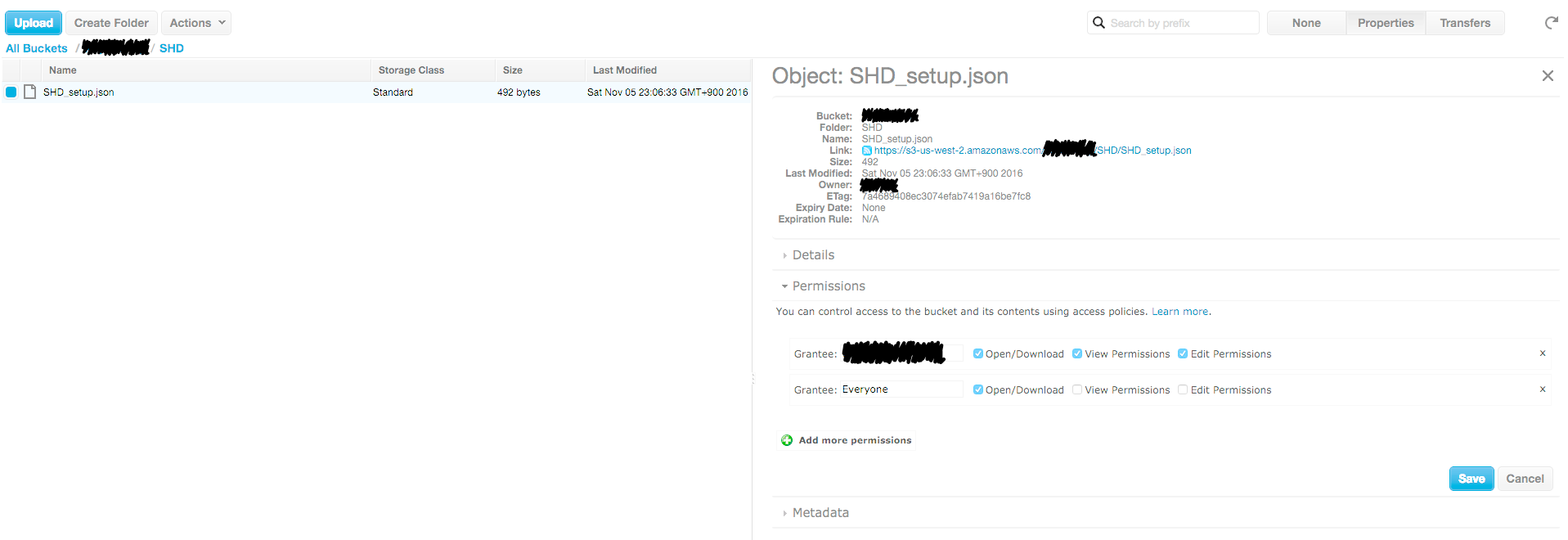Switch to the None view tab

1306,23
